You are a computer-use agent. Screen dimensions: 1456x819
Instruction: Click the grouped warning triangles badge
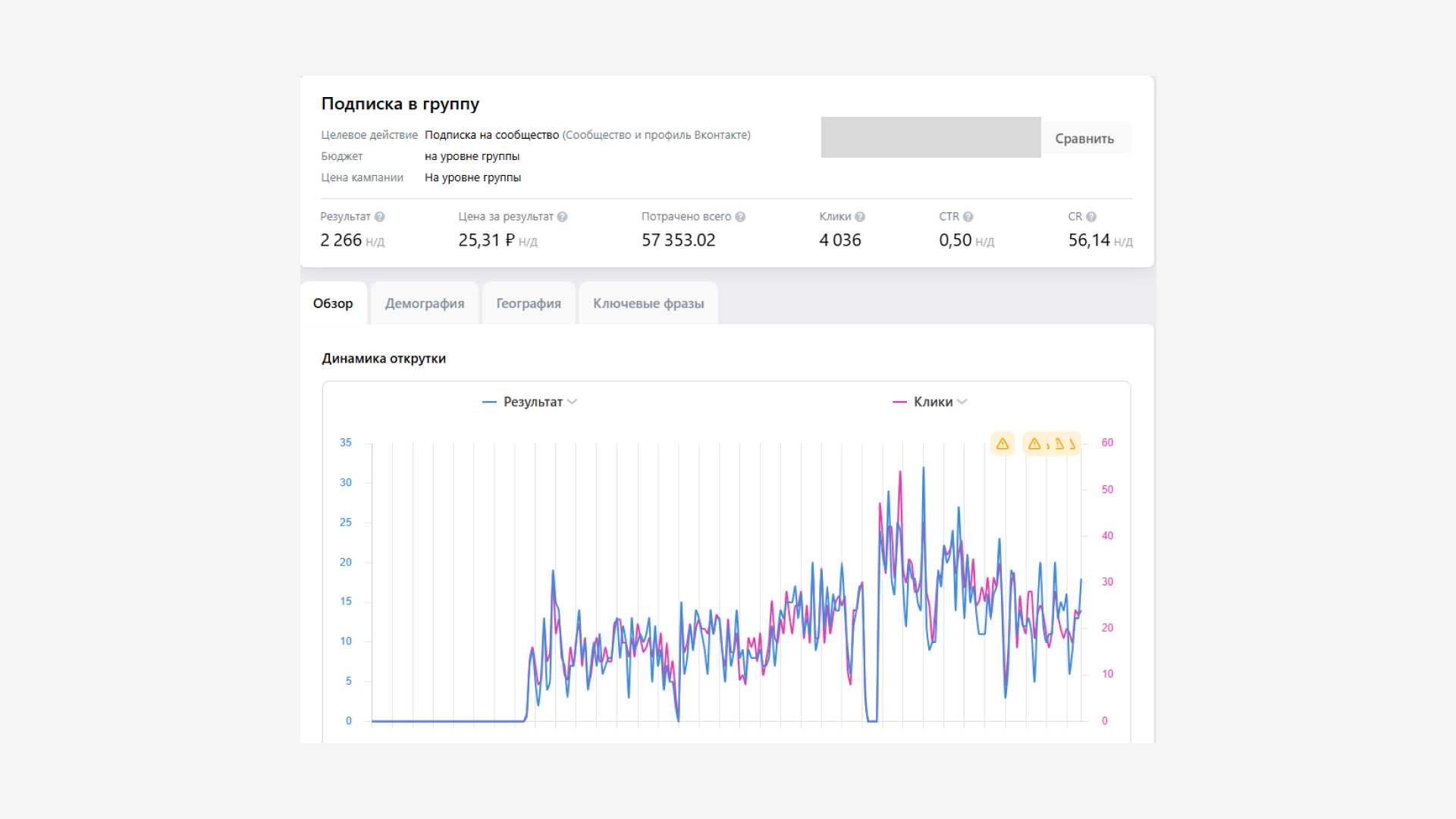[1052, 444]
